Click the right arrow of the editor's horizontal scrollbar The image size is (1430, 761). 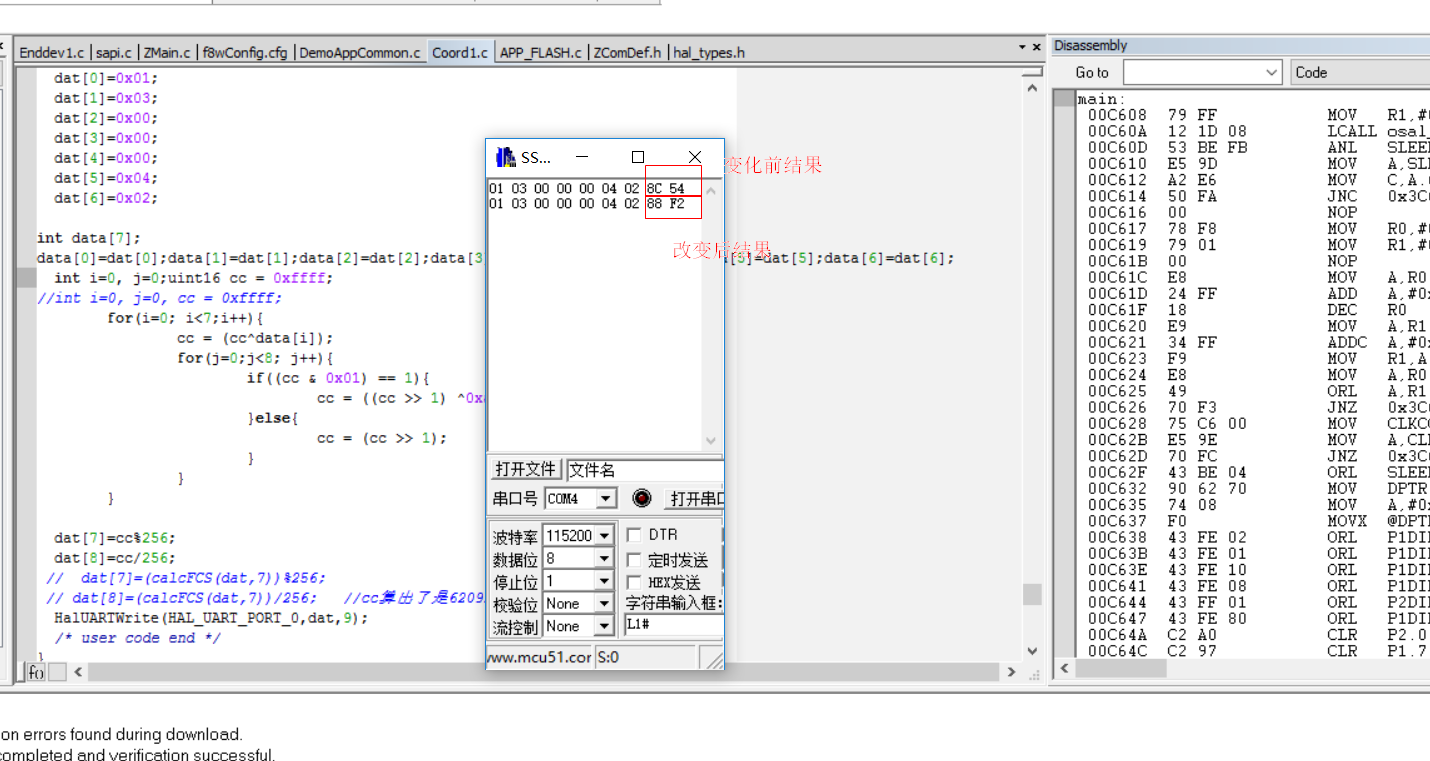(x=1009, y=673)
